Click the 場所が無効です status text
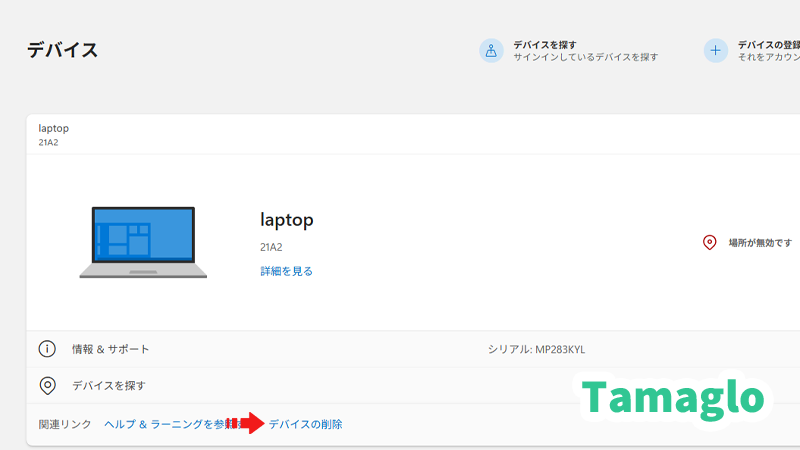800x450 pixels. pyautogui.click(x=760, y=243)
